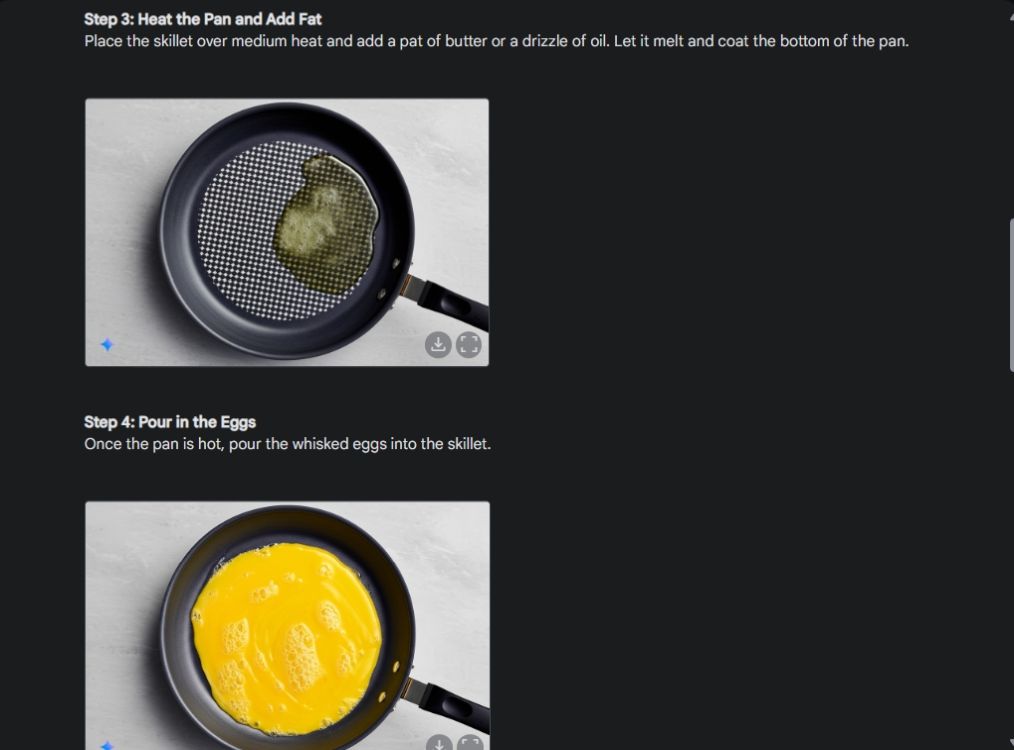Expand the Step 4 eggs image to fullscreen

pyautogui.click(x=470, y=744)
